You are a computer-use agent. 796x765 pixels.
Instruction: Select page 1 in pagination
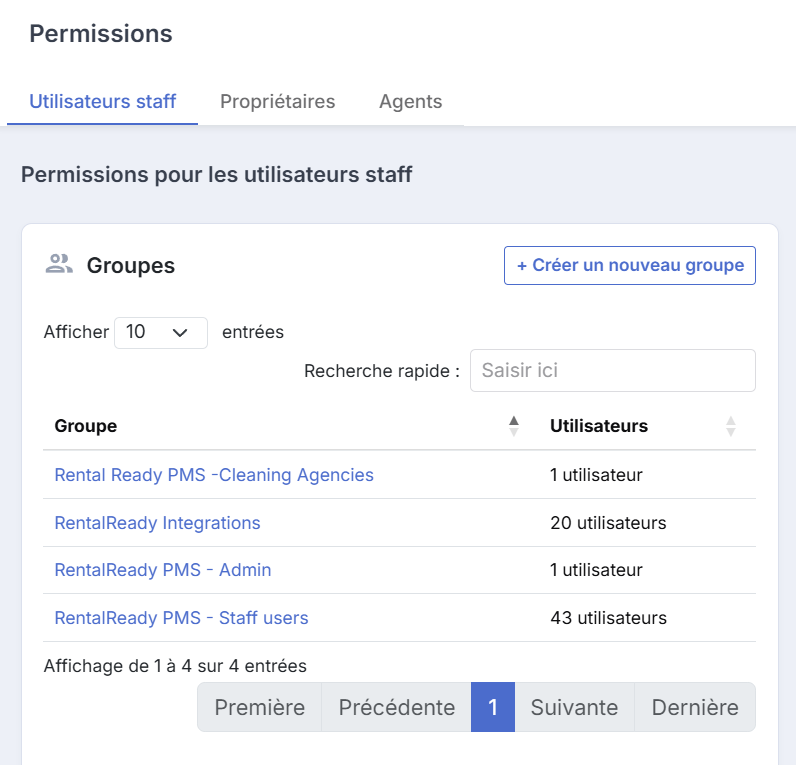[x=493, y=707]
